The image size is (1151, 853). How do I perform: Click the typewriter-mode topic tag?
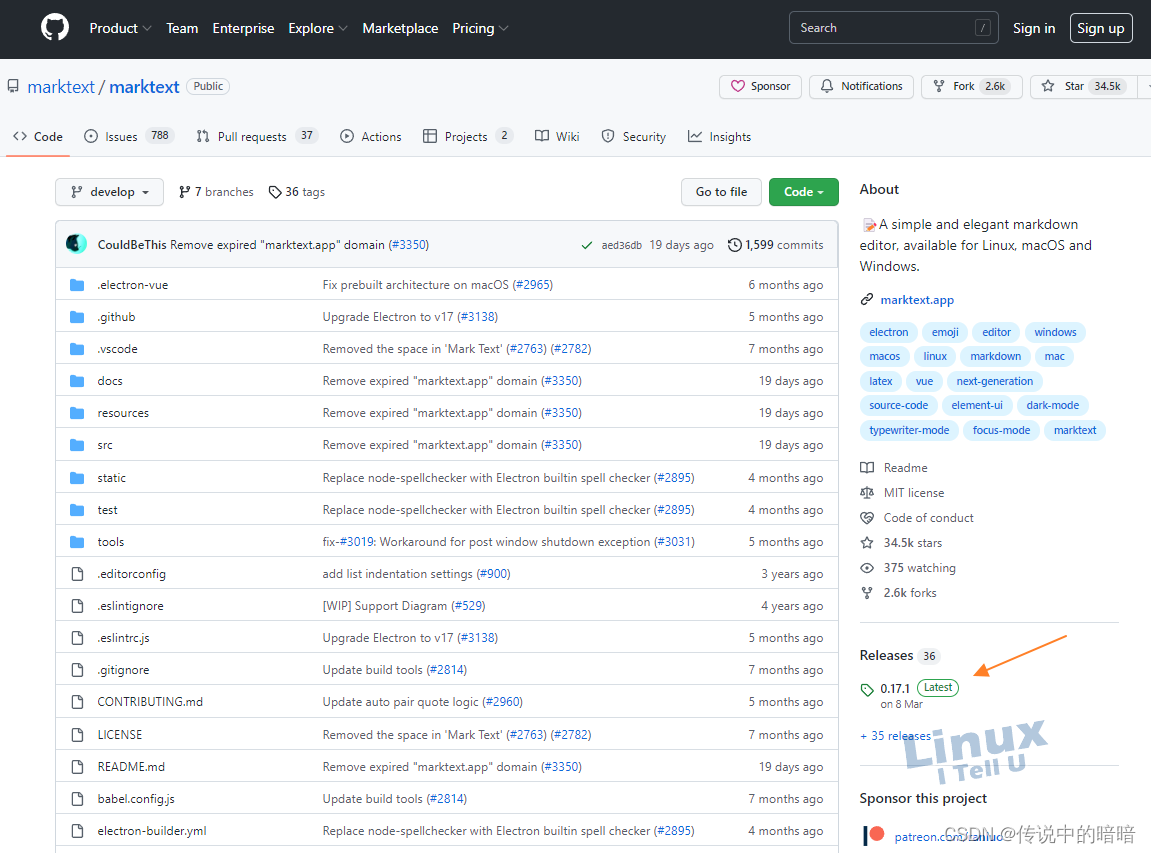pyautogui.click(x=909, y=430)
